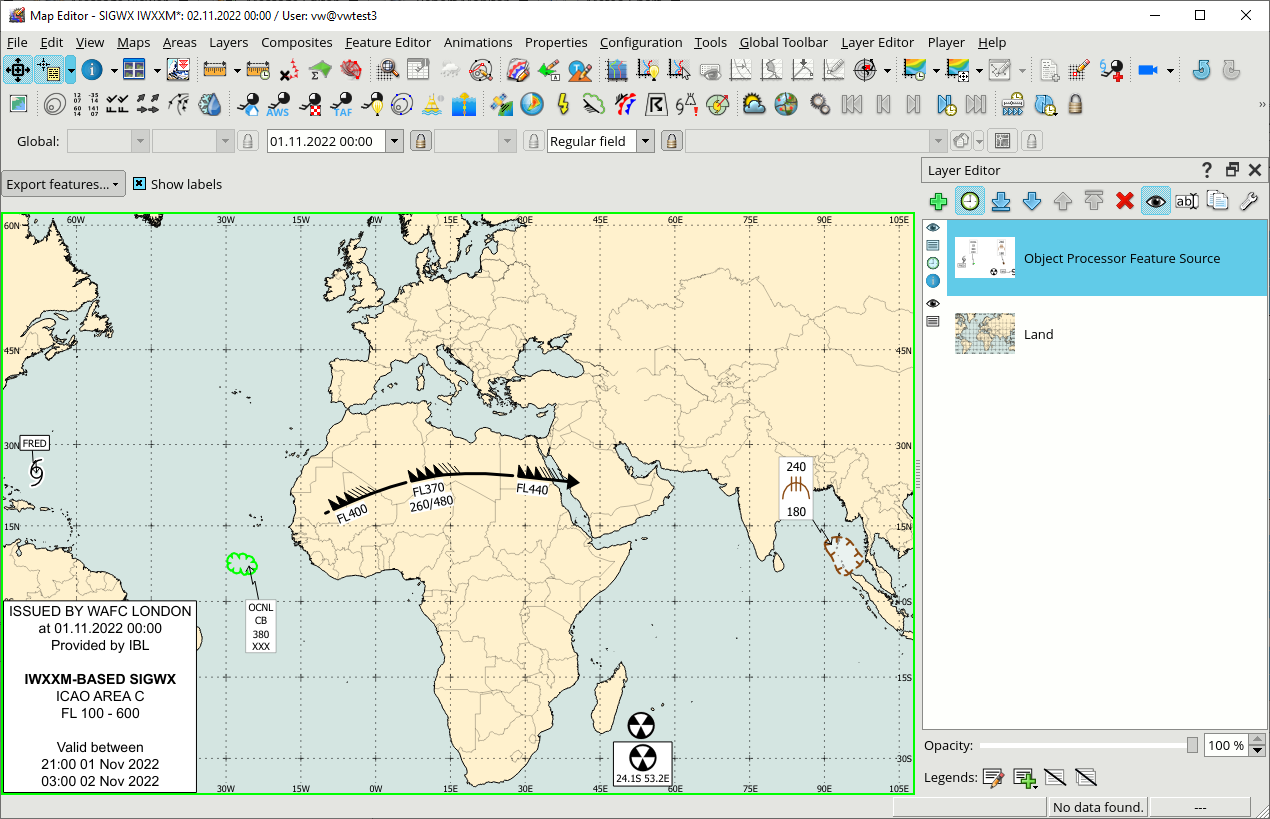Click the blue info icon in toolbar

92,70
